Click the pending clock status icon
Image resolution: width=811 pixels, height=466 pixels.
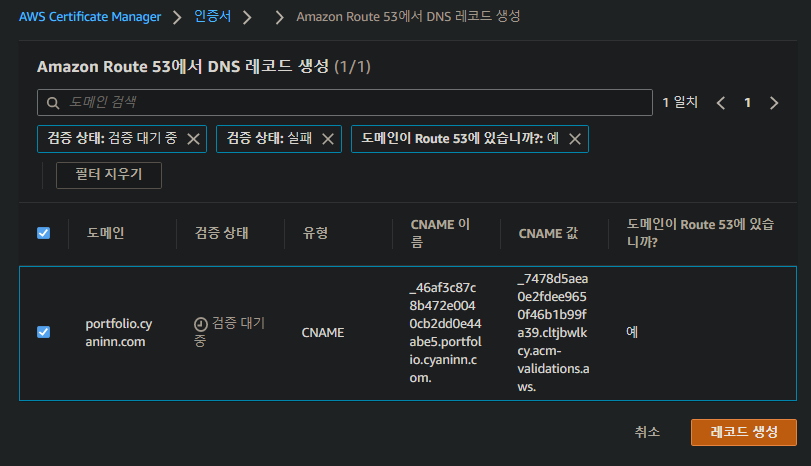coord(201,324)
